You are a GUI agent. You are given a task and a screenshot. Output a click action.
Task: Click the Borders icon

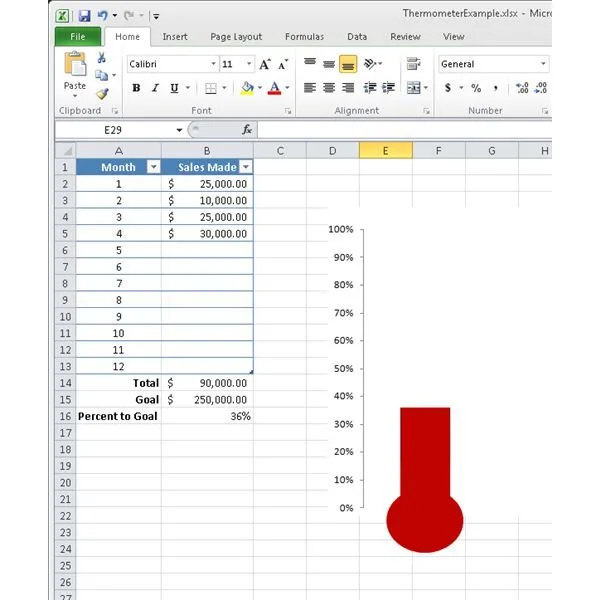click(x=210, y=88)
